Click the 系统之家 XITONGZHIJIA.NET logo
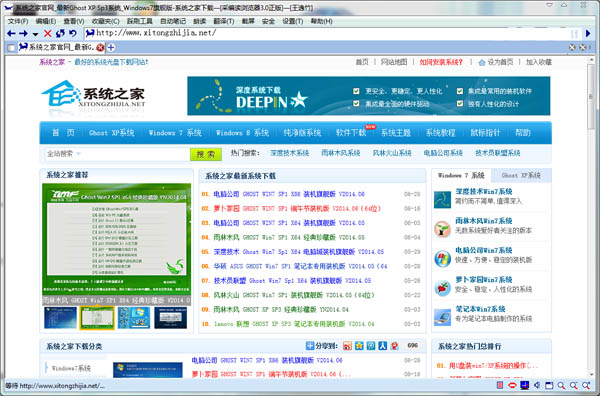Viewport: 600px width, 396px height. tap(94, 96)
